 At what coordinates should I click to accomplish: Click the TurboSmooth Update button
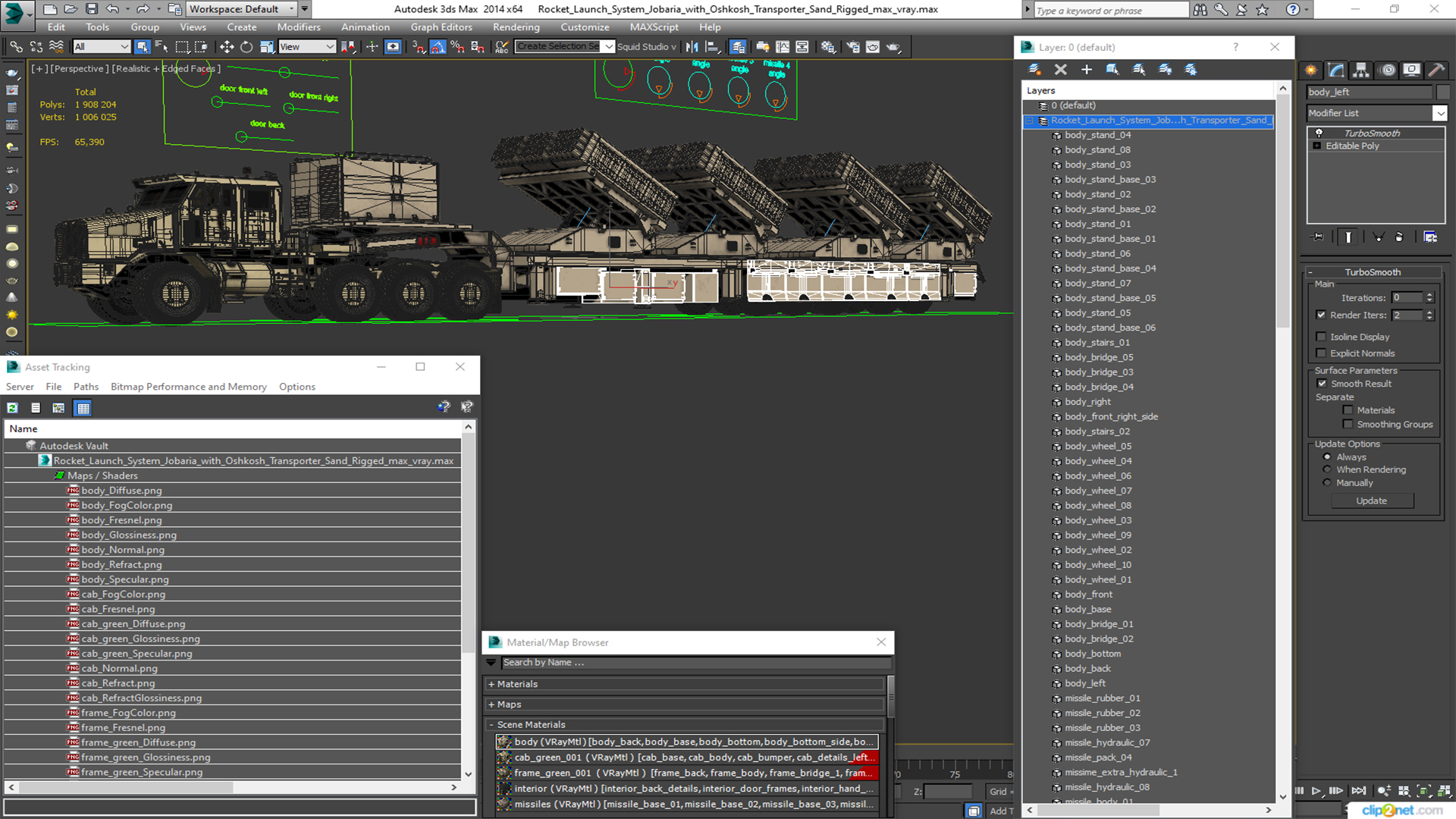tap(1371, 501)
